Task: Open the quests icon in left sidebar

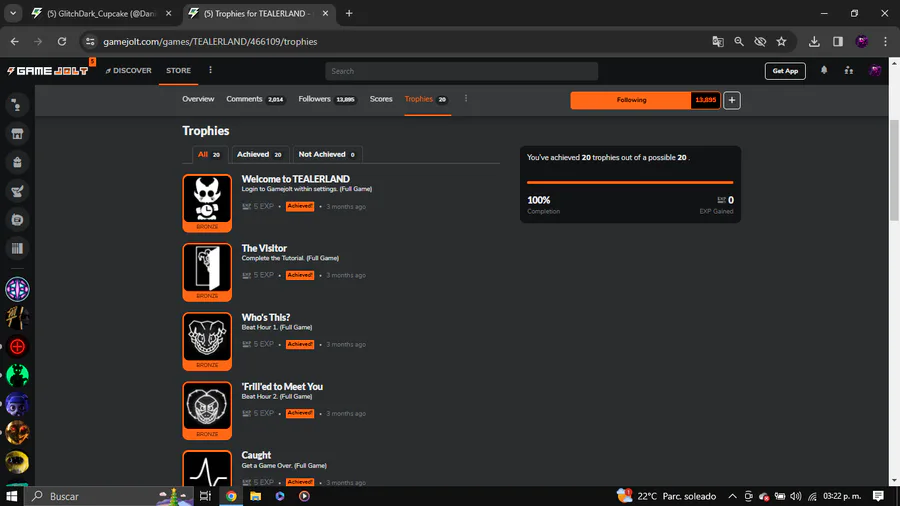Action: pyautogui.click(x=17, y=191)
